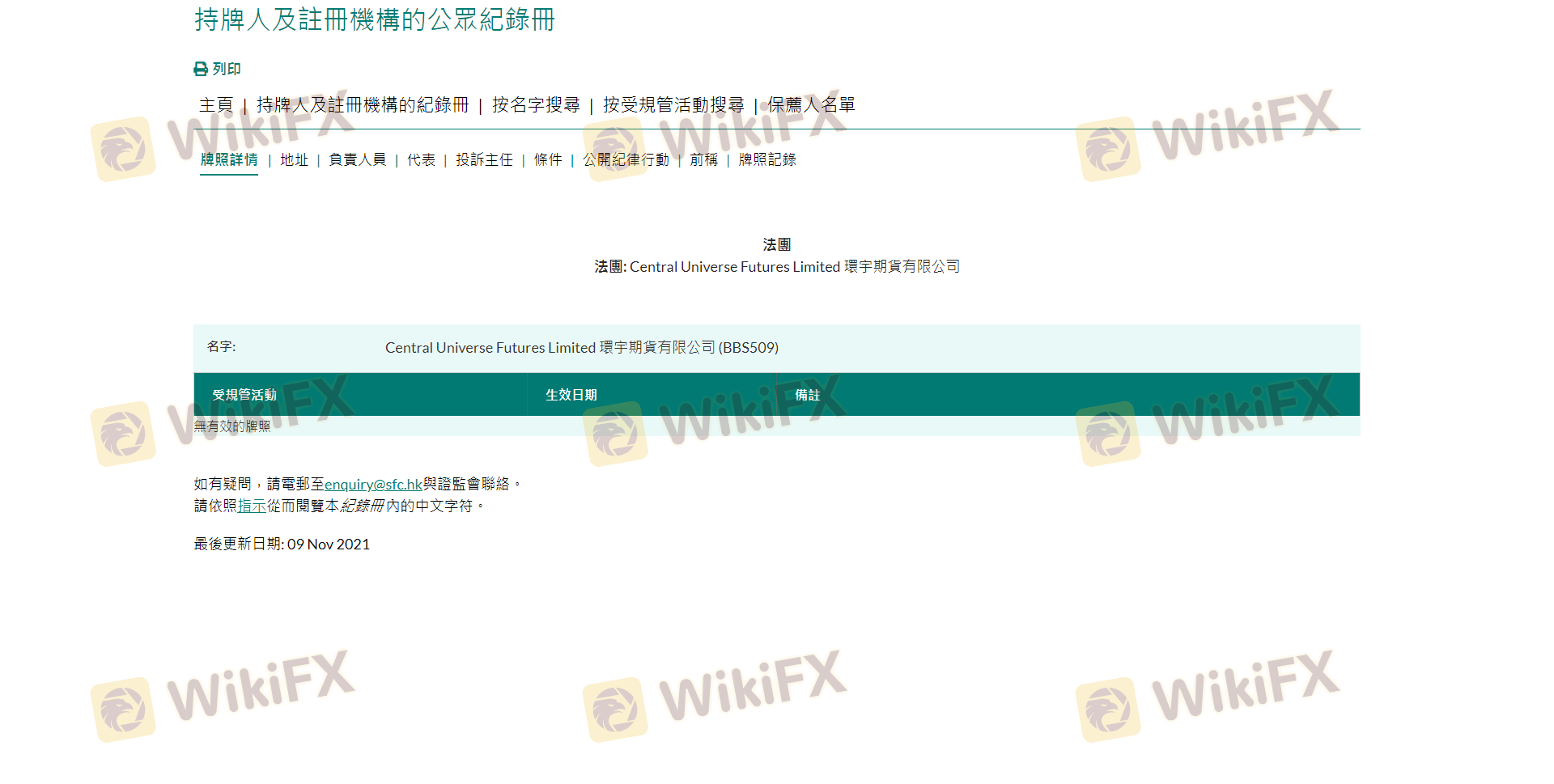
Task: Switch to the 地址 tab
Action: point(295,160)
